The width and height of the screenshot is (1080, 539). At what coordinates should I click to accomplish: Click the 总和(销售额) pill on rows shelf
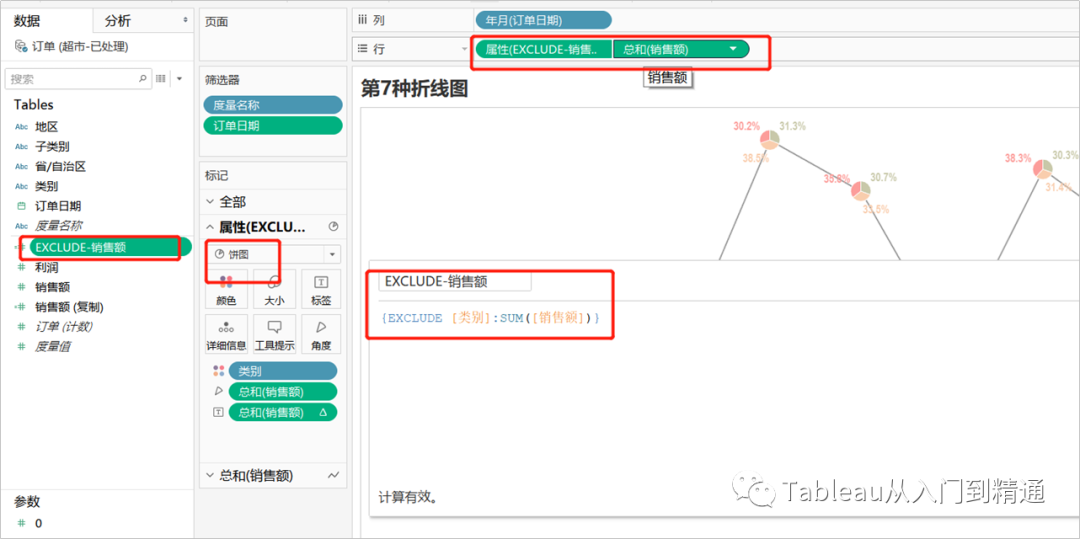tap(681, 49)
